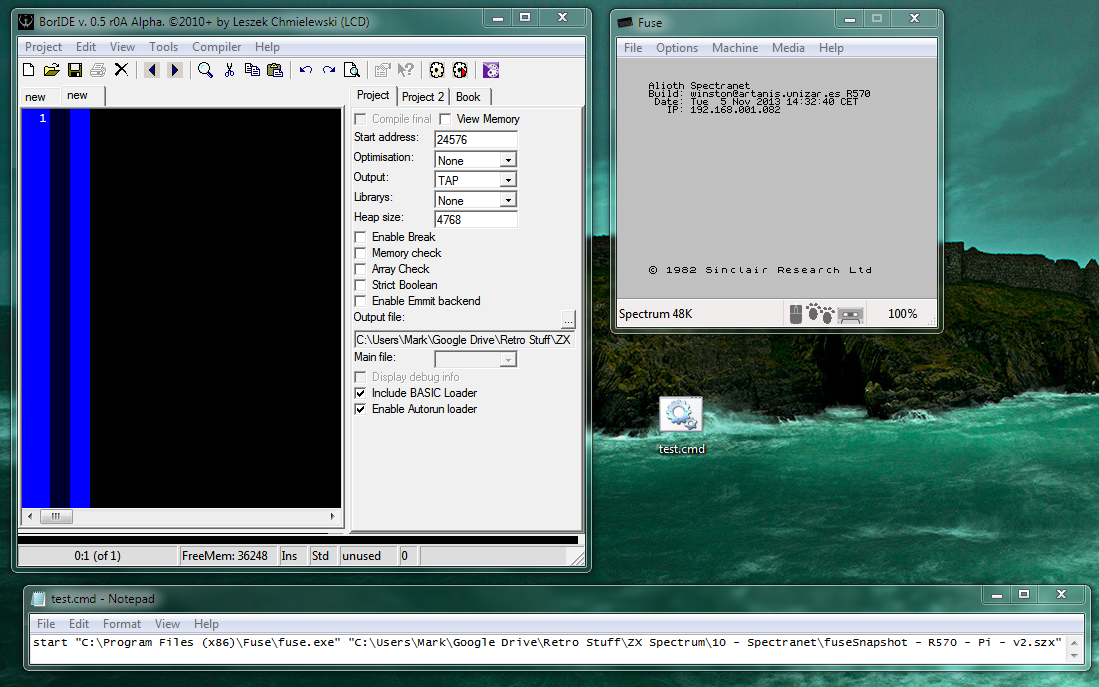Switch to the Project 2 tab

coord(423,97)
